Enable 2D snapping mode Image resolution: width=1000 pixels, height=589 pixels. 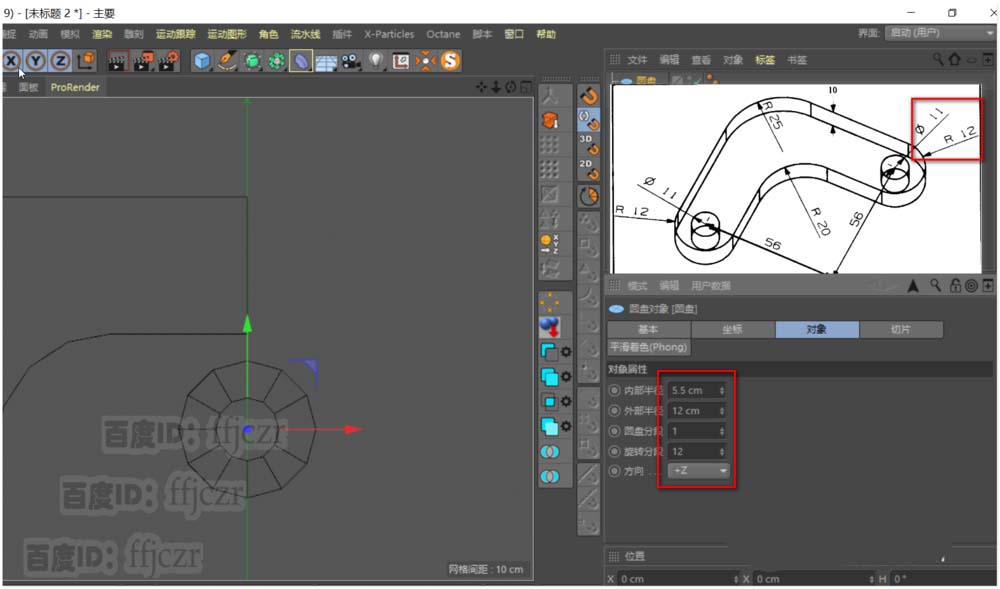tap(589, 170)
